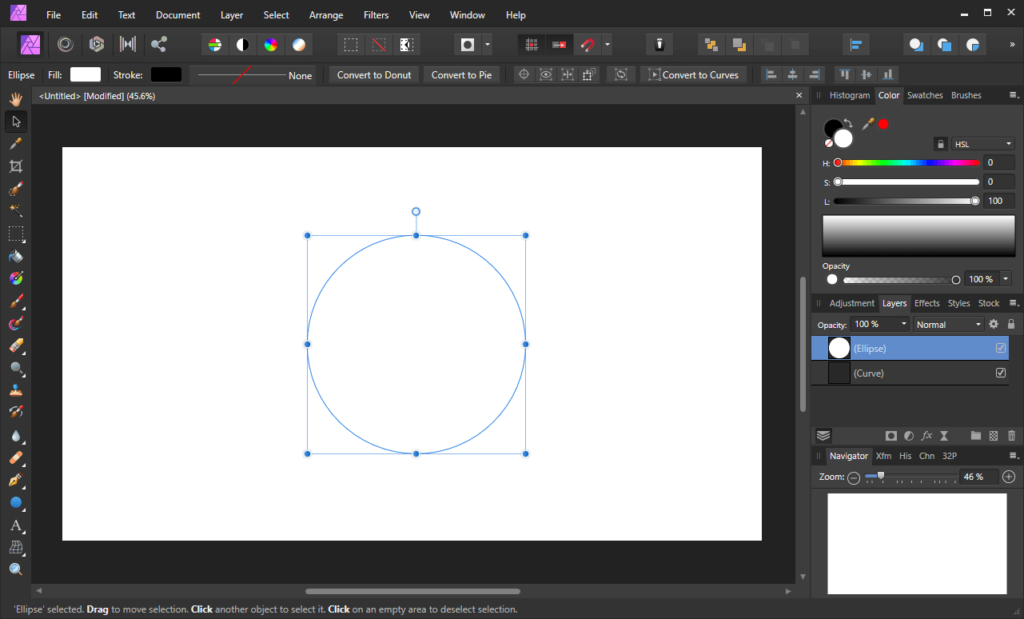Image resolution: width=1024 pixels, height=619 pixels.
Task: Click the Convert to Pie button
Action: (462, 74)
